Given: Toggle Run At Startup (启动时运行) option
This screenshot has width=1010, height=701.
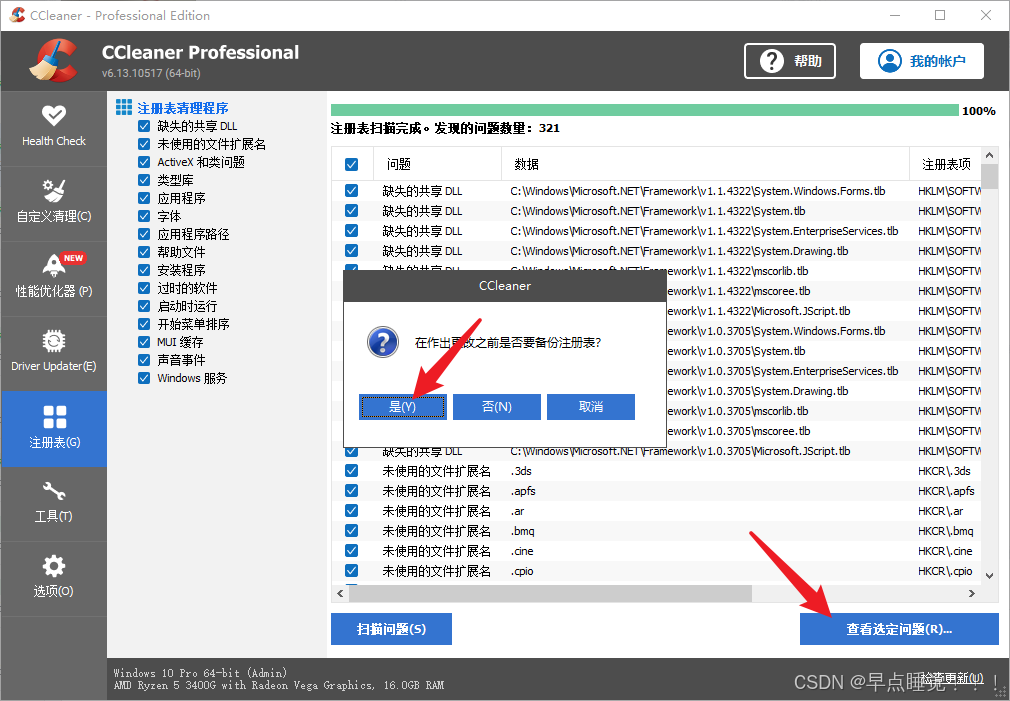Looking at the screenshot, I should coord(144,306).
